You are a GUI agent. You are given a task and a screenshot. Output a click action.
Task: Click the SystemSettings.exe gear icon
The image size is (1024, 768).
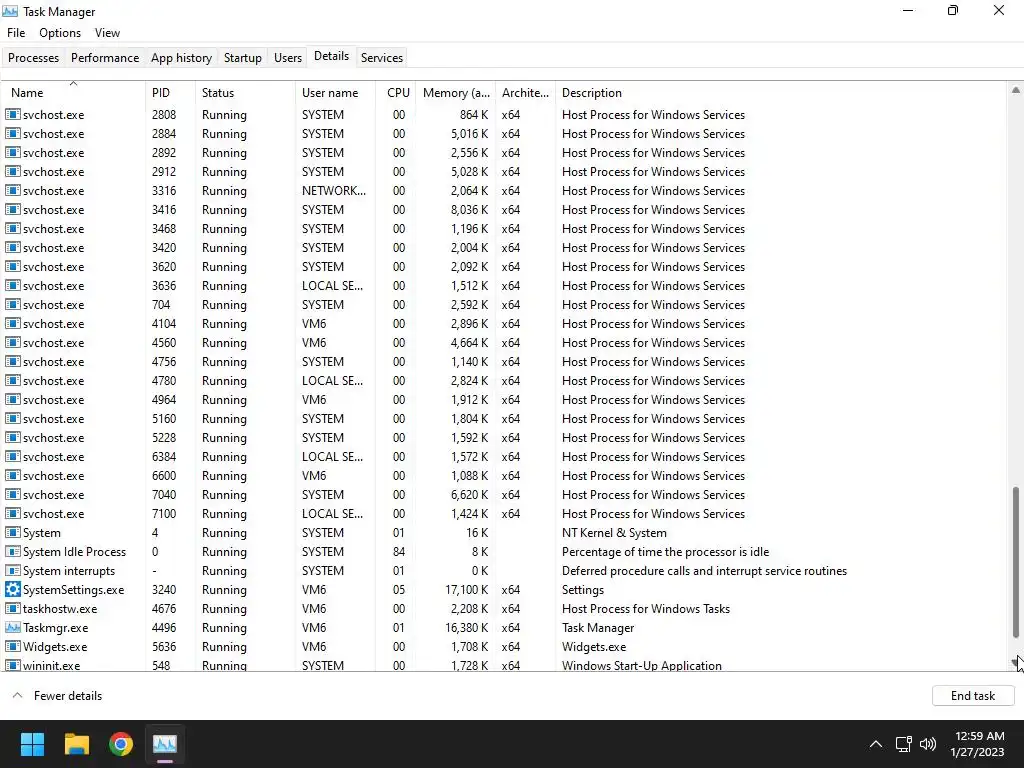point(12,590)
